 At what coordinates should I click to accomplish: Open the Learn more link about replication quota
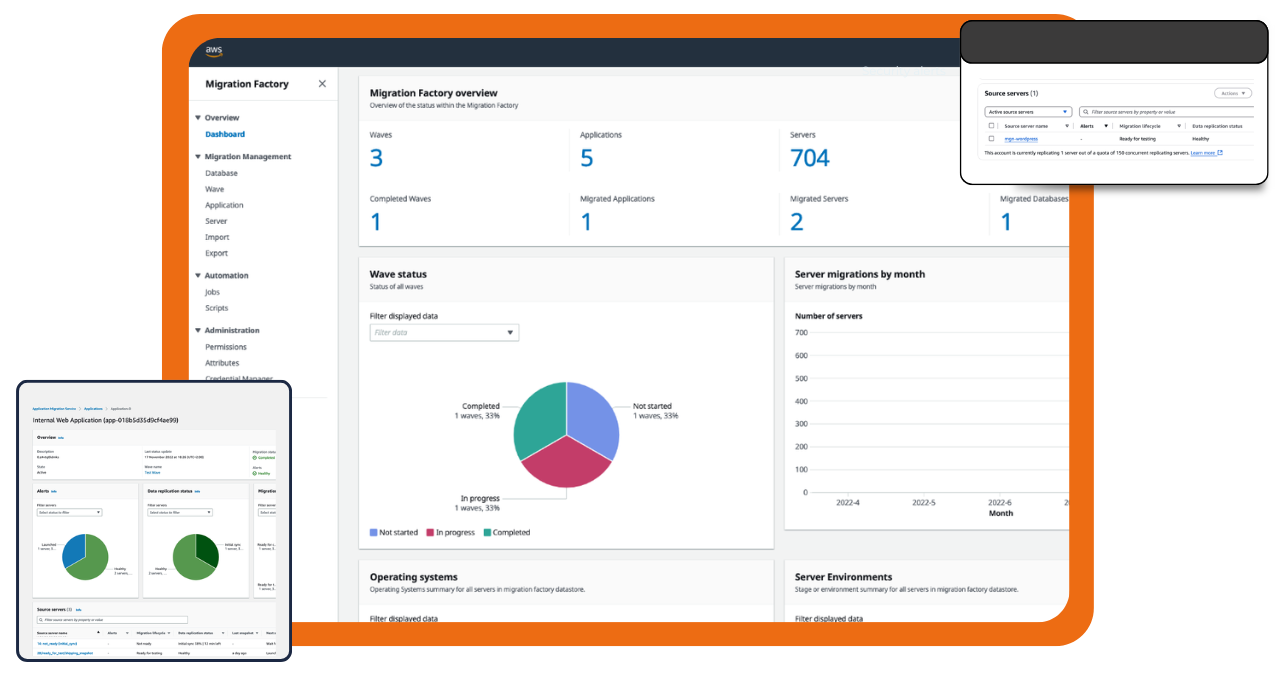click(1203, 153)
